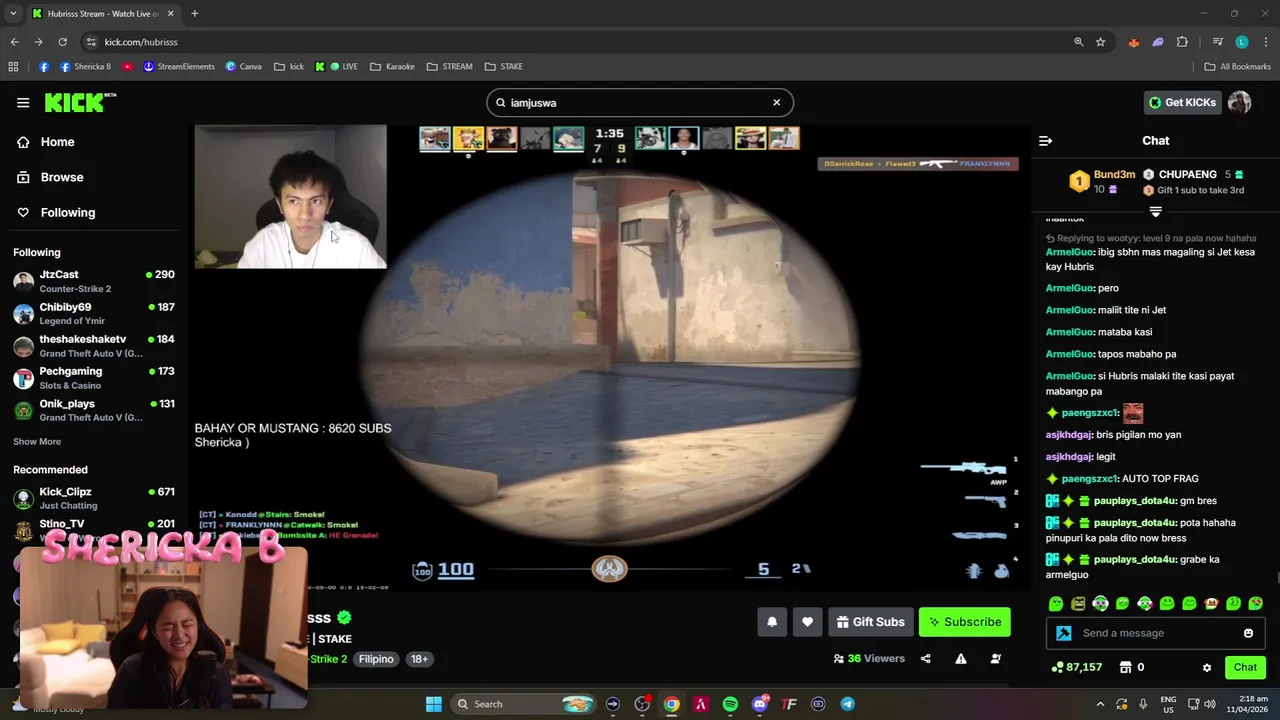
Task: Open a new browser tab
Action: (x=194, y=13)
